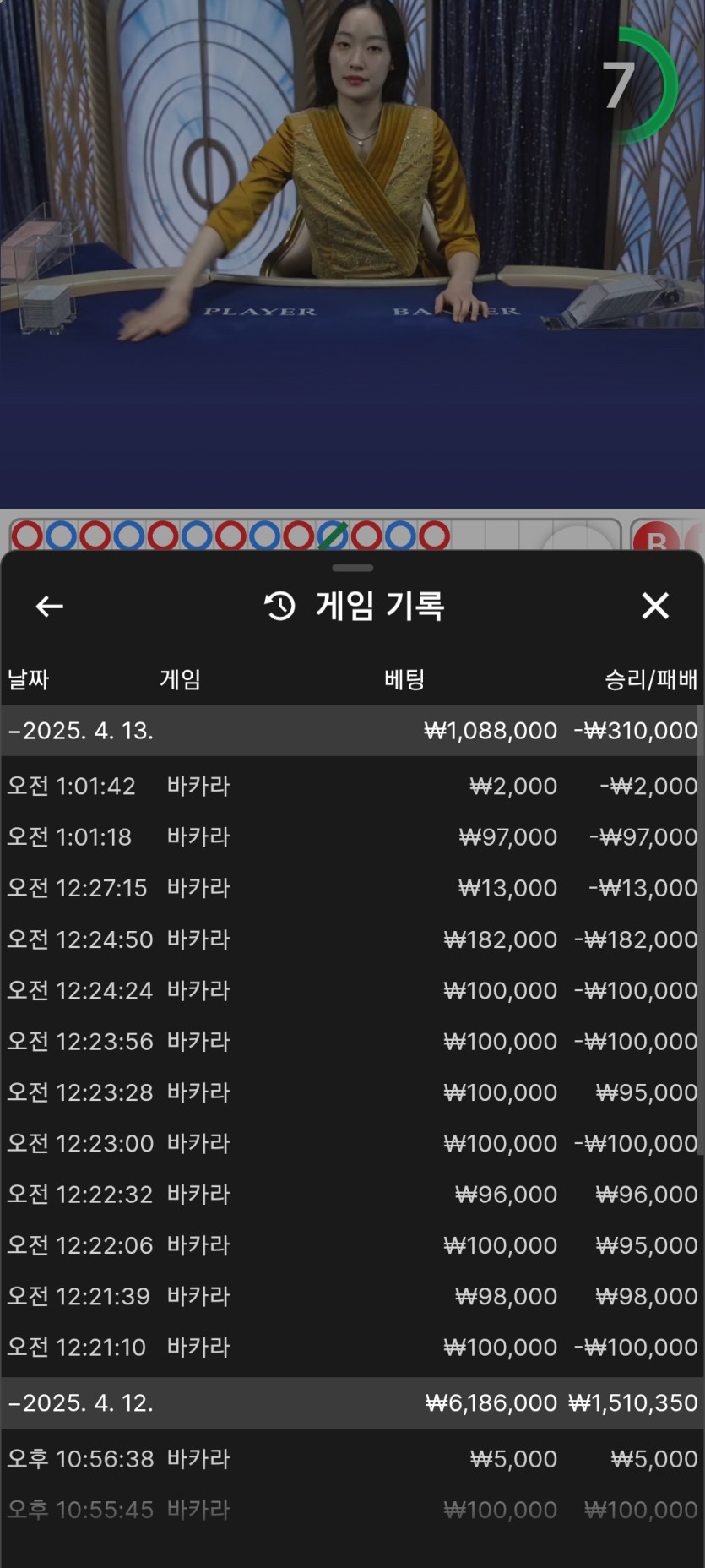Open the 오전 12:22:32 round that won ₩96,000
The width and height of the screenshot is (705, 1568).
(x=352, y=1194)
